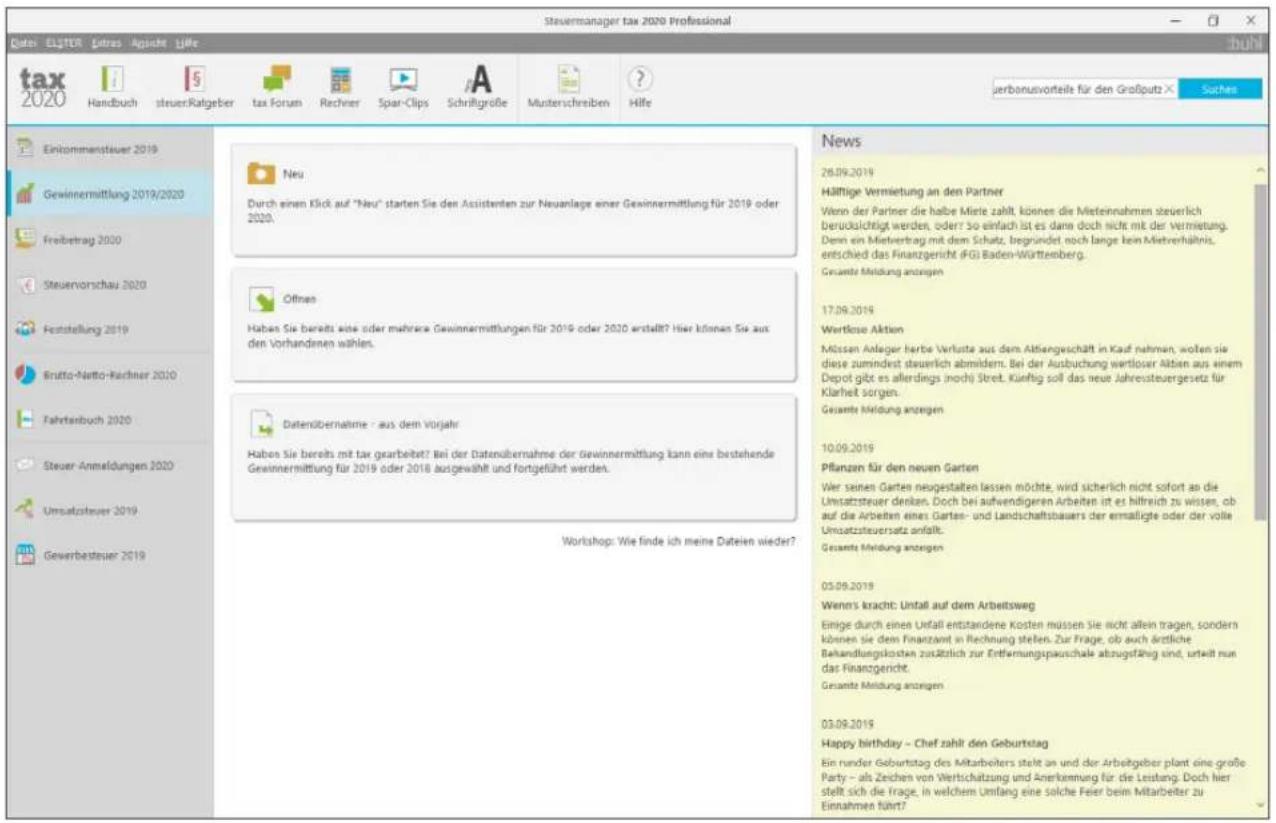Show full article for Hälftige Vermietung an den Partner

(x=881, y=271)
